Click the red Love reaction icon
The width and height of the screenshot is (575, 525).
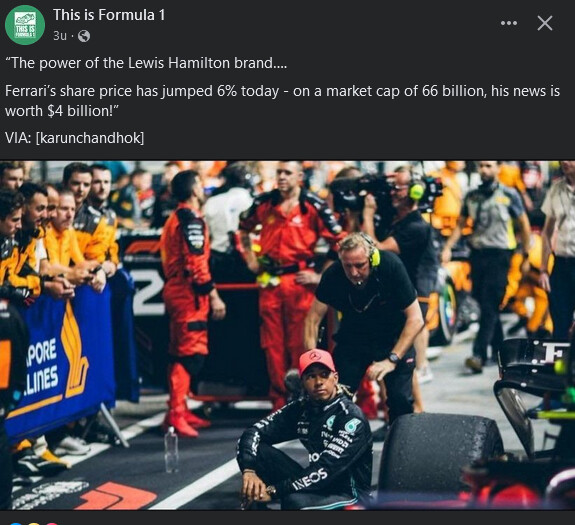pos(52,524)
